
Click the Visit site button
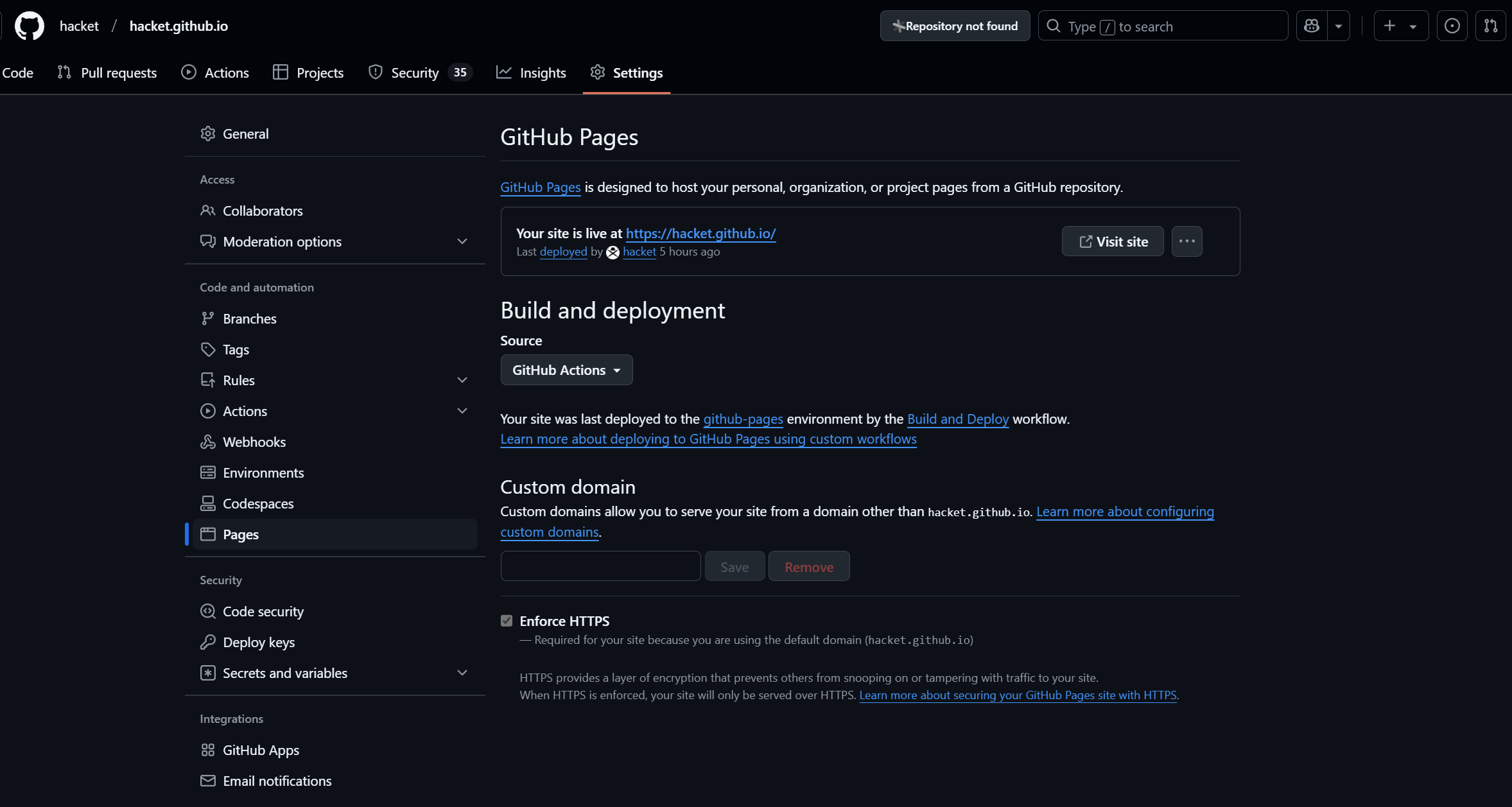[1112, 241]
